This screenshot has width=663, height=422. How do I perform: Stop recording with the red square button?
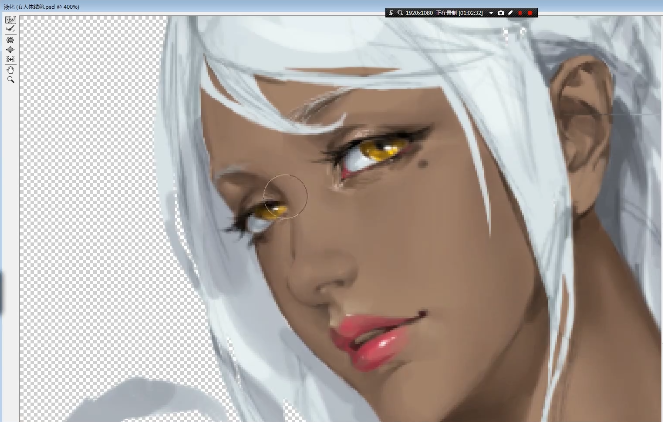point(530,13)
